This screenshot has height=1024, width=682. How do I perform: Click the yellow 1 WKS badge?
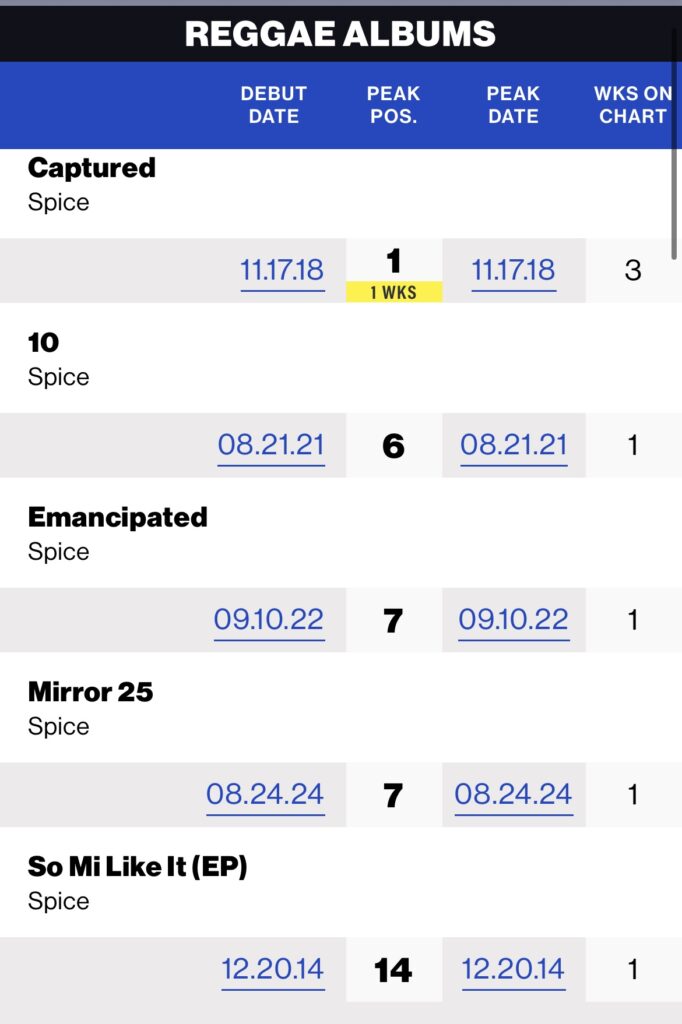(x=394, y=292)
